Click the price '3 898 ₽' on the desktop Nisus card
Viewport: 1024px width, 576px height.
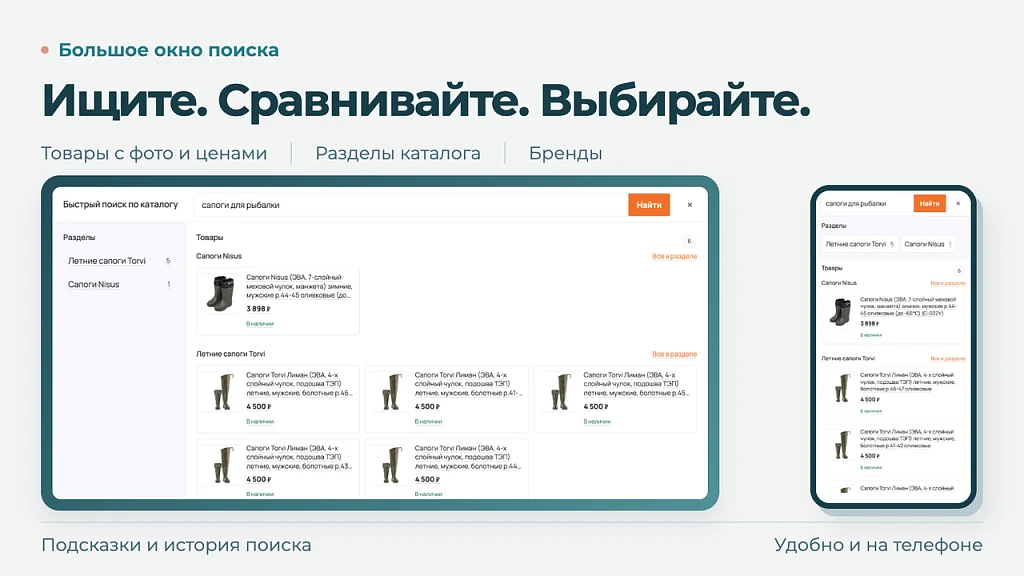coord(258,309)
